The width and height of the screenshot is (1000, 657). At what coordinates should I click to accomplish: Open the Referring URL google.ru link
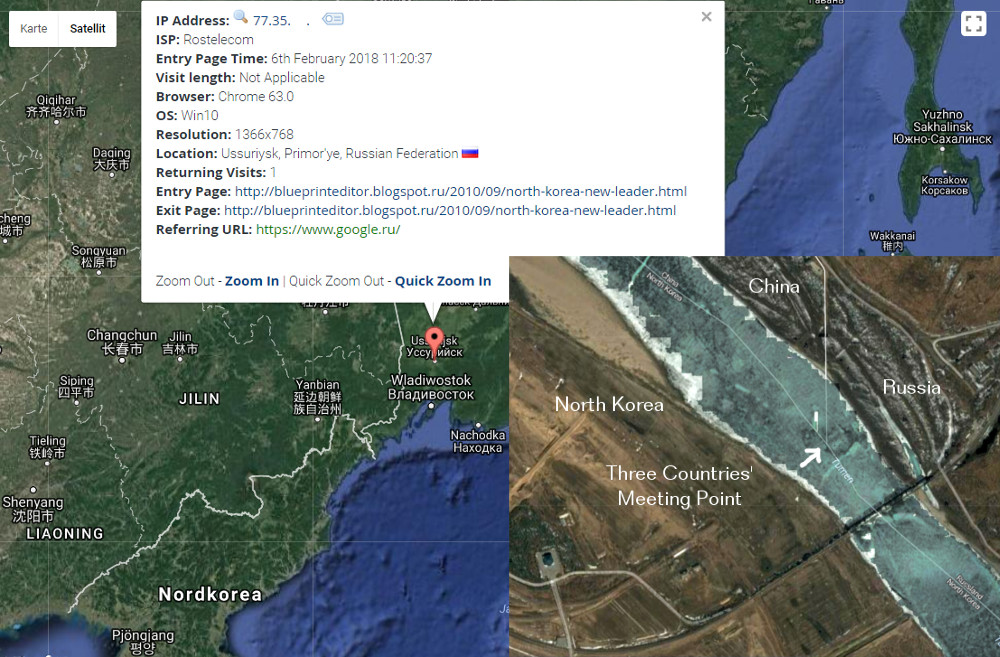(x=328, y=230)
